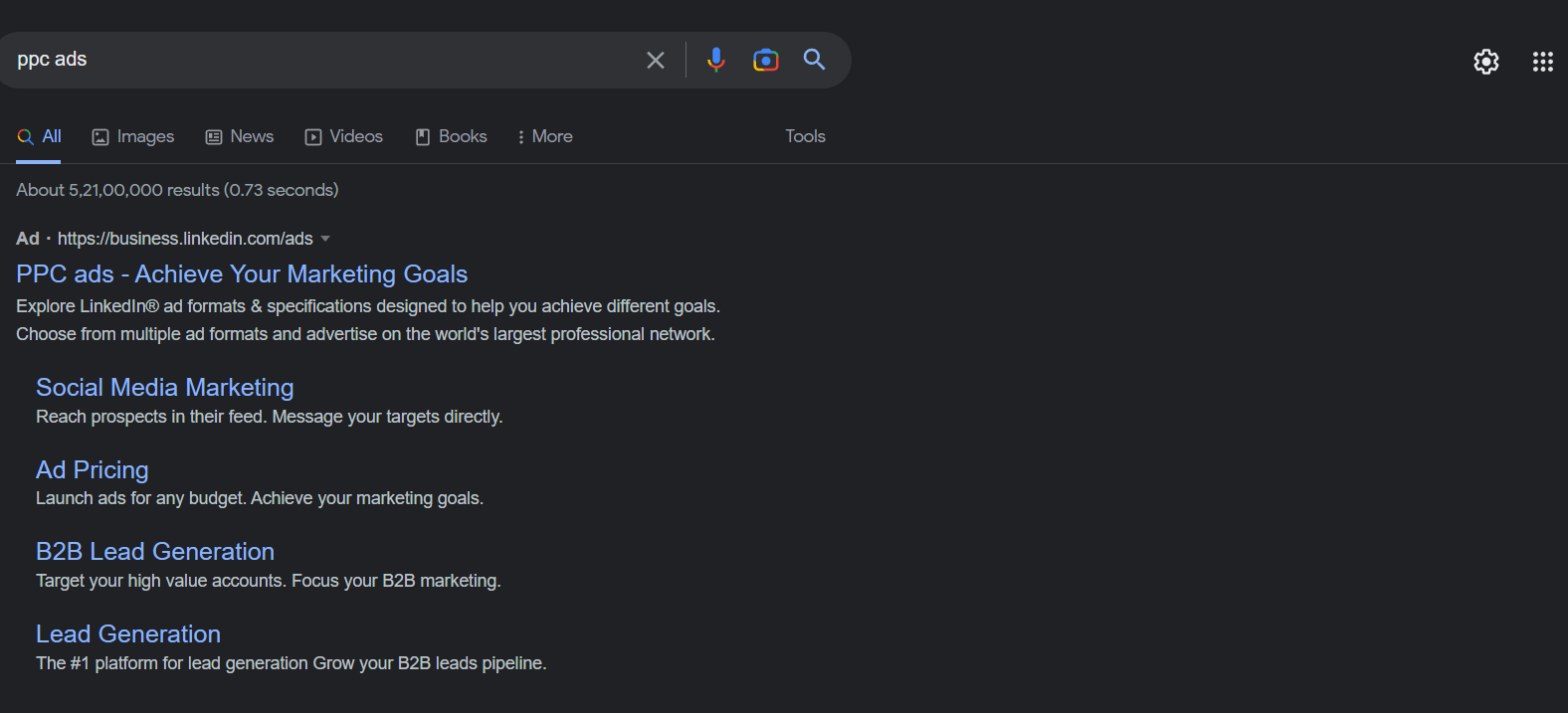This screenshot has width=1568, height=713.
Task: Select the All results tab
Action: click(x=39, y=137)
